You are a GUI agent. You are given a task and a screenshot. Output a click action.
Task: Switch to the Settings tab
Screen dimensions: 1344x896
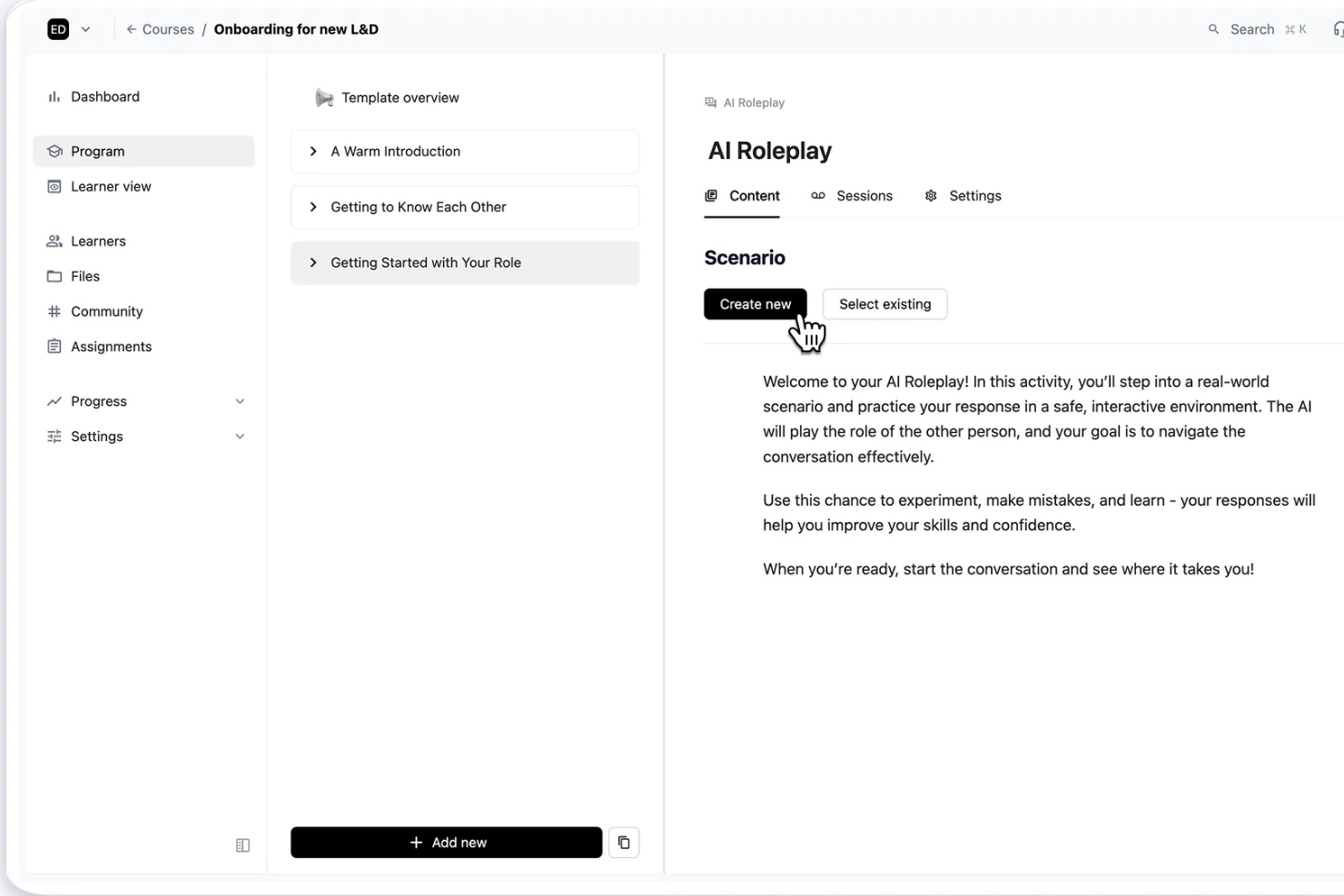975,195
